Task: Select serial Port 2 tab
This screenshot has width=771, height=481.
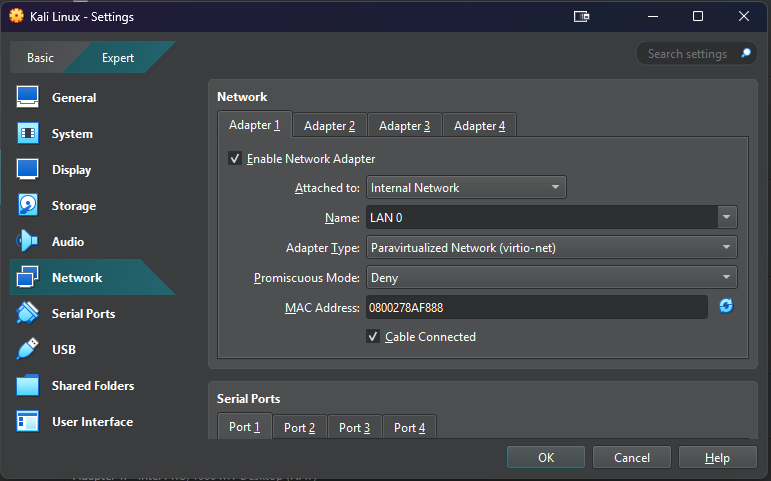Action: (x=299, y=427)
